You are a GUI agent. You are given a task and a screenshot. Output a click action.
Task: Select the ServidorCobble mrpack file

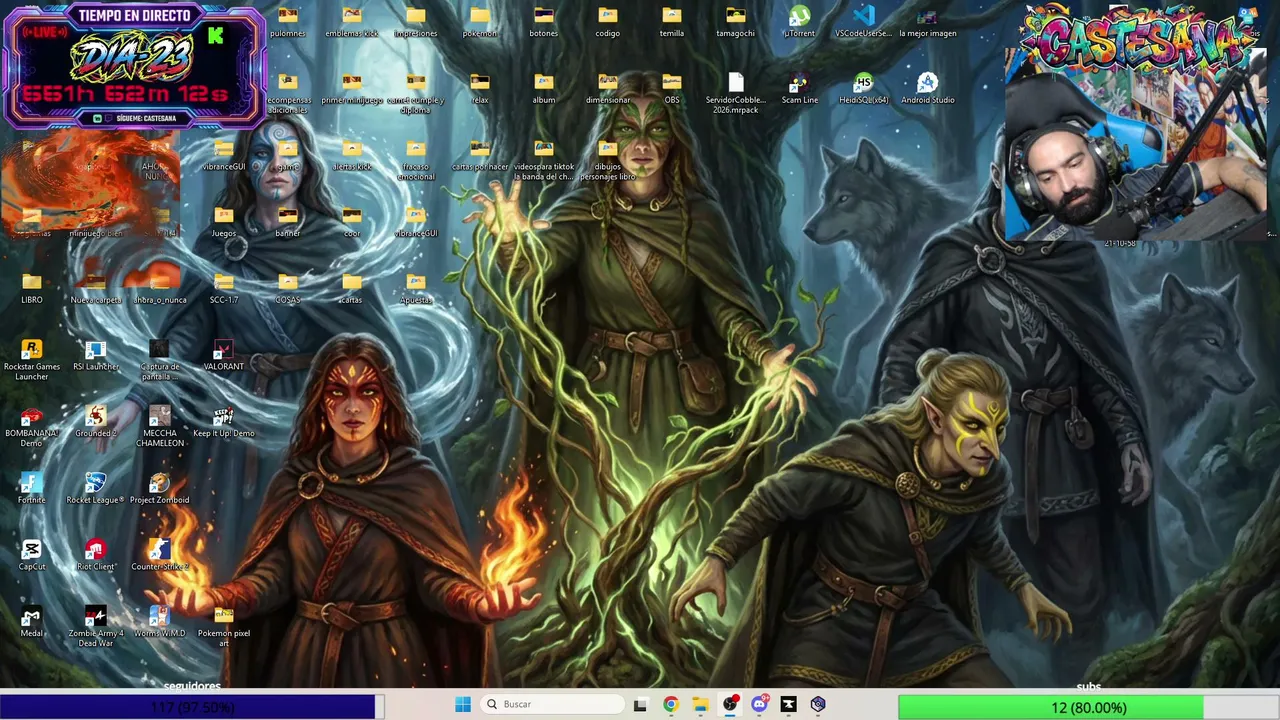(736, 93)
